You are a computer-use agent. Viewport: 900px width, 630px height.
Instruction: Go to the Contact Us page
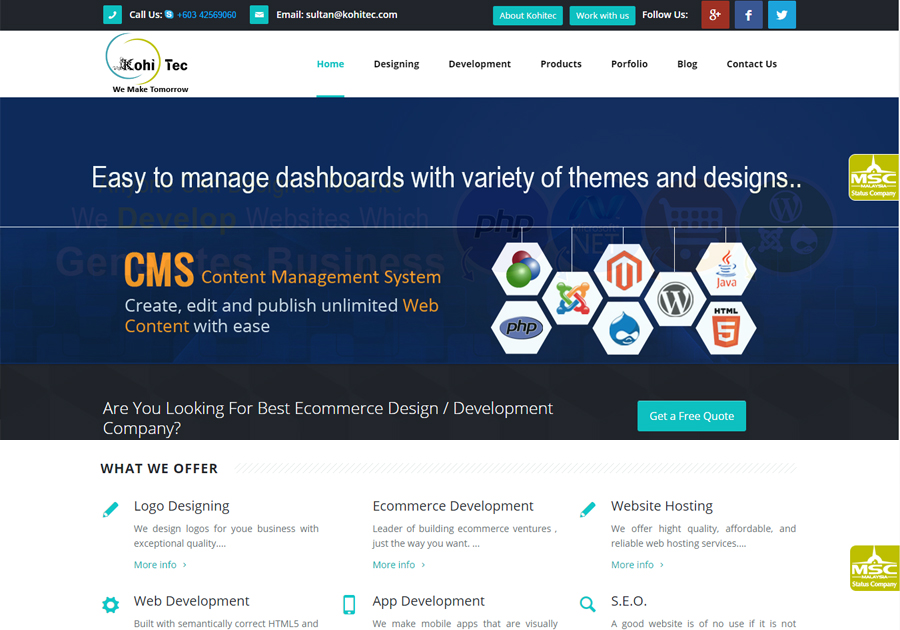coord(751,64)
